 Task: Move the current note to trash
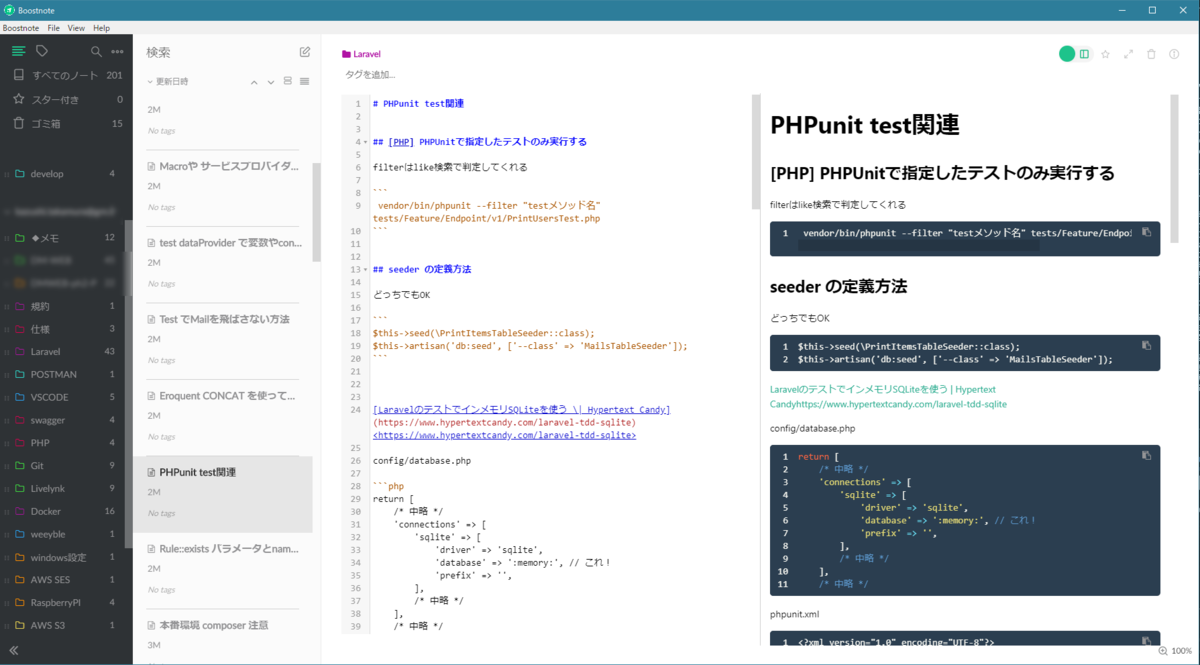[1151, 54]
